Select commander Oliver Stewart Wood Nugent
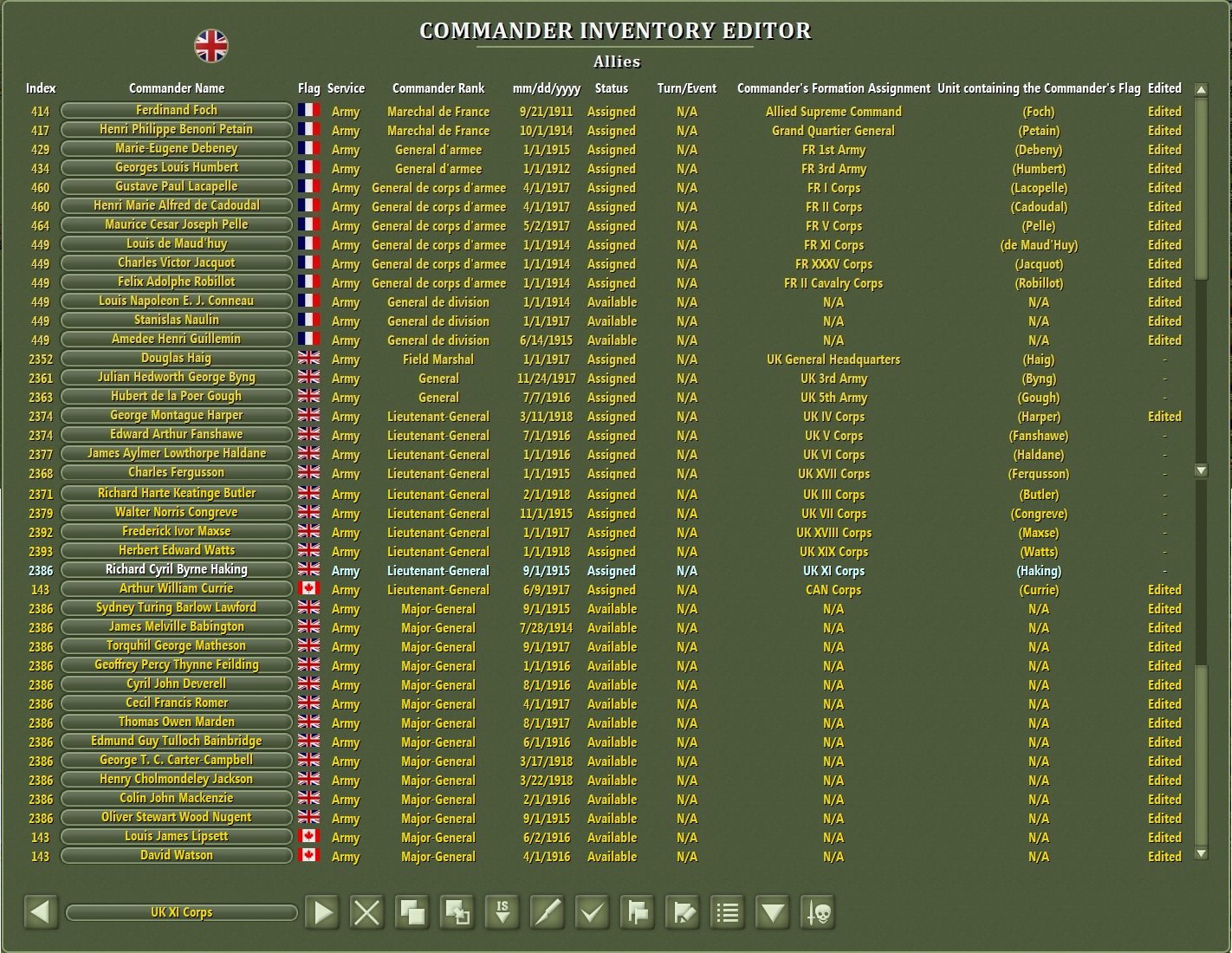The image size is (1232, 953). tap(177, 817)
